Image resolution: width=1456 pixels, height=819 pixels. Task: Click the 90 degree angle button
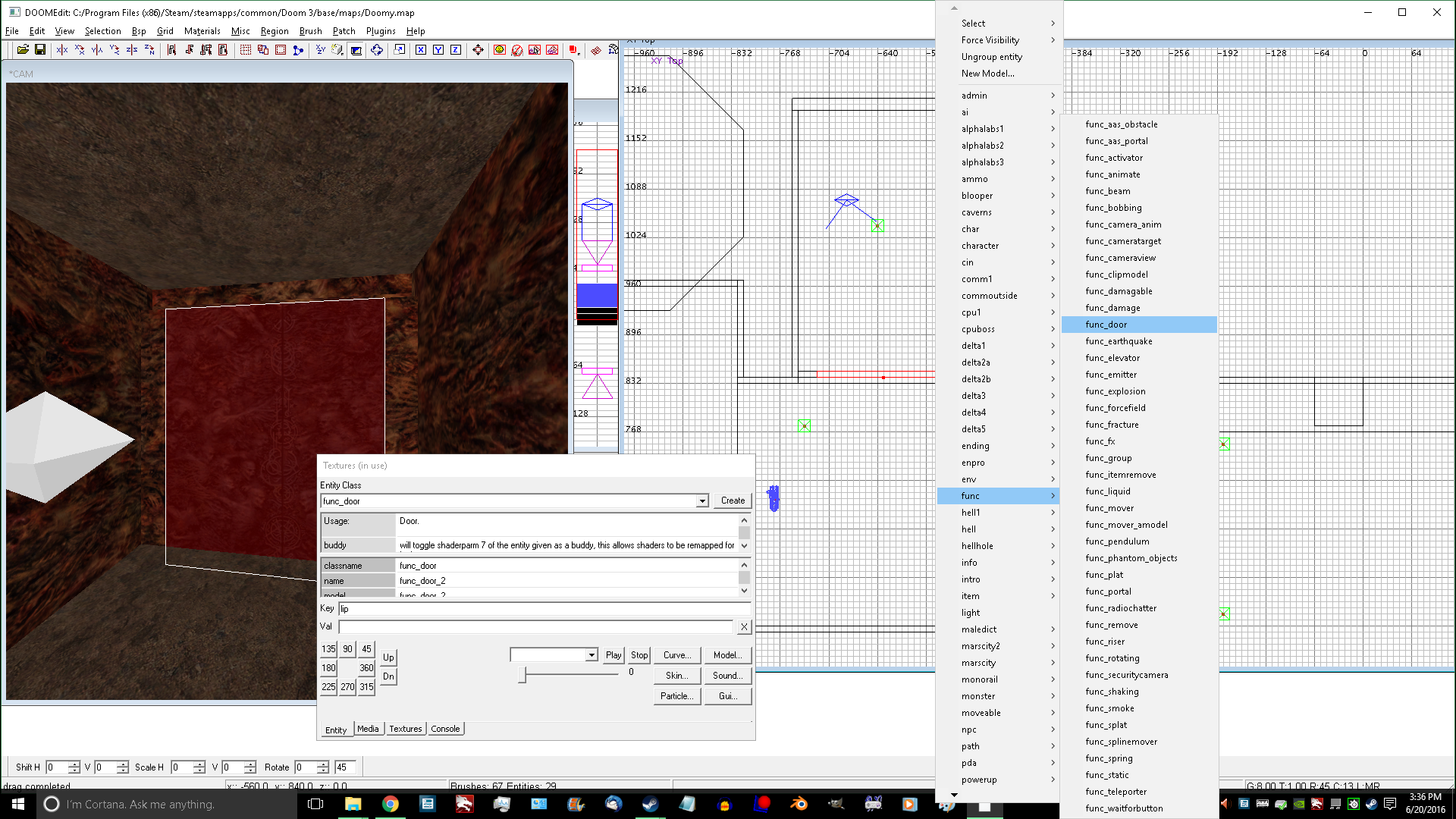tap(347, 649)
